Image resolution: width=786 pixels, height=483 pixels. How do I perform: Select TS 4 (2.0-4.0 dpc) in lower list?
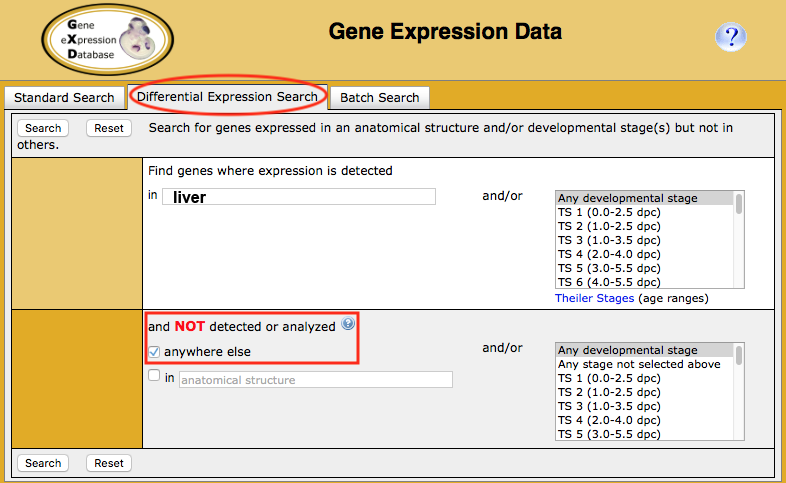coord(644,420)
